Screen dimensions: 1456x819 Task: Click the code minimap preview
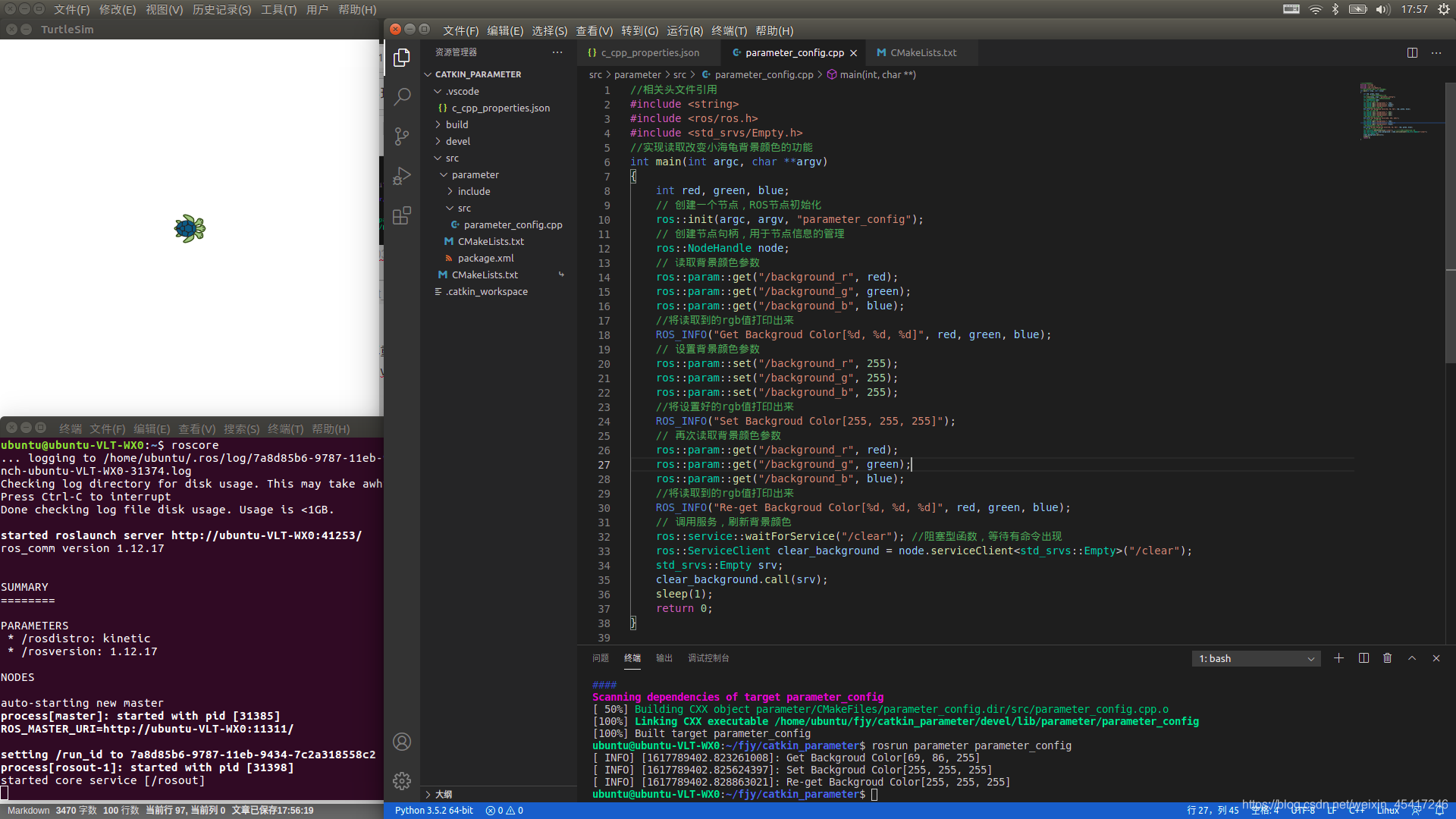point(1394,110)
